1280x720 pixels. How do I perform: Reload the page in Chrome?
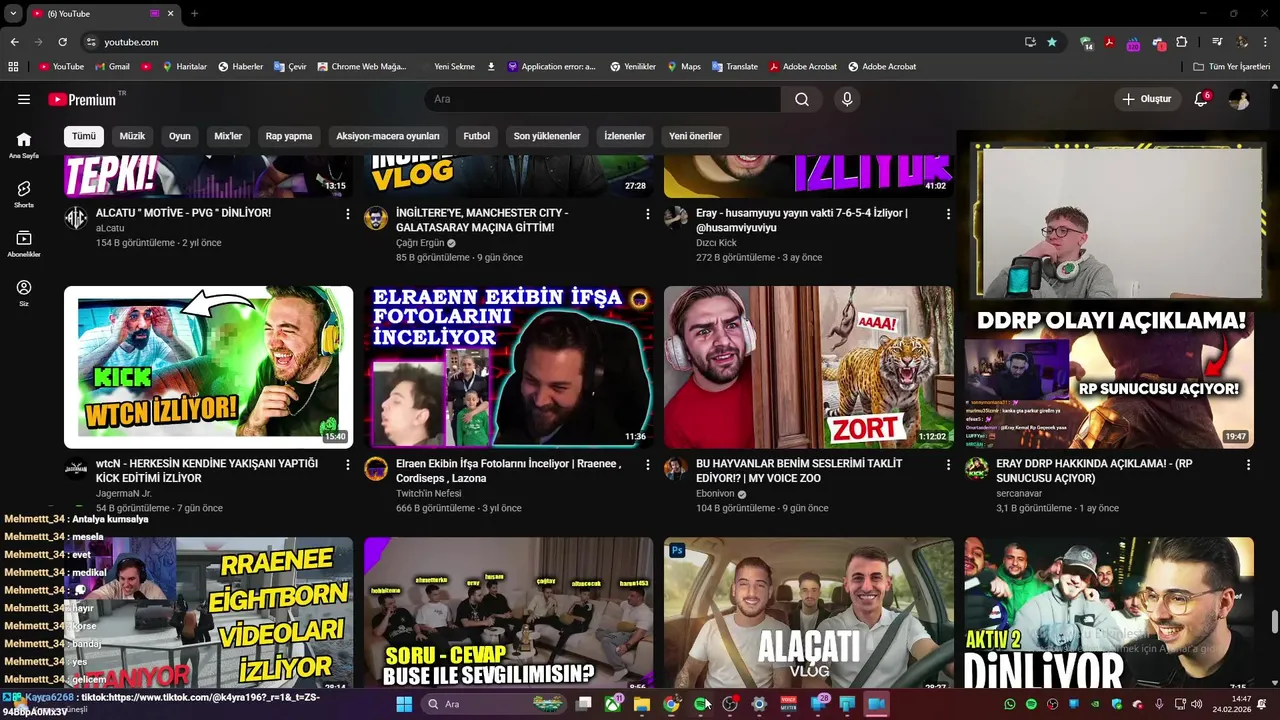pos(62,42)
